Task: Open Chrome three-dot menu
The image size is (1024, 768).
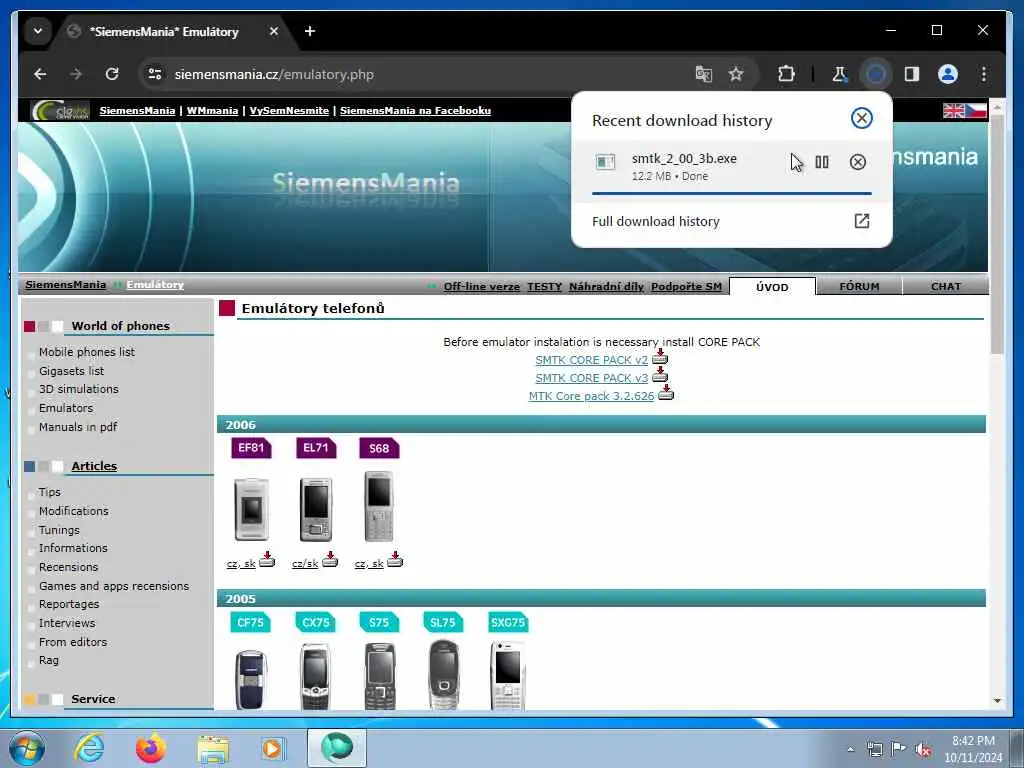Action: pyautogui.click(x=984, y=74)
